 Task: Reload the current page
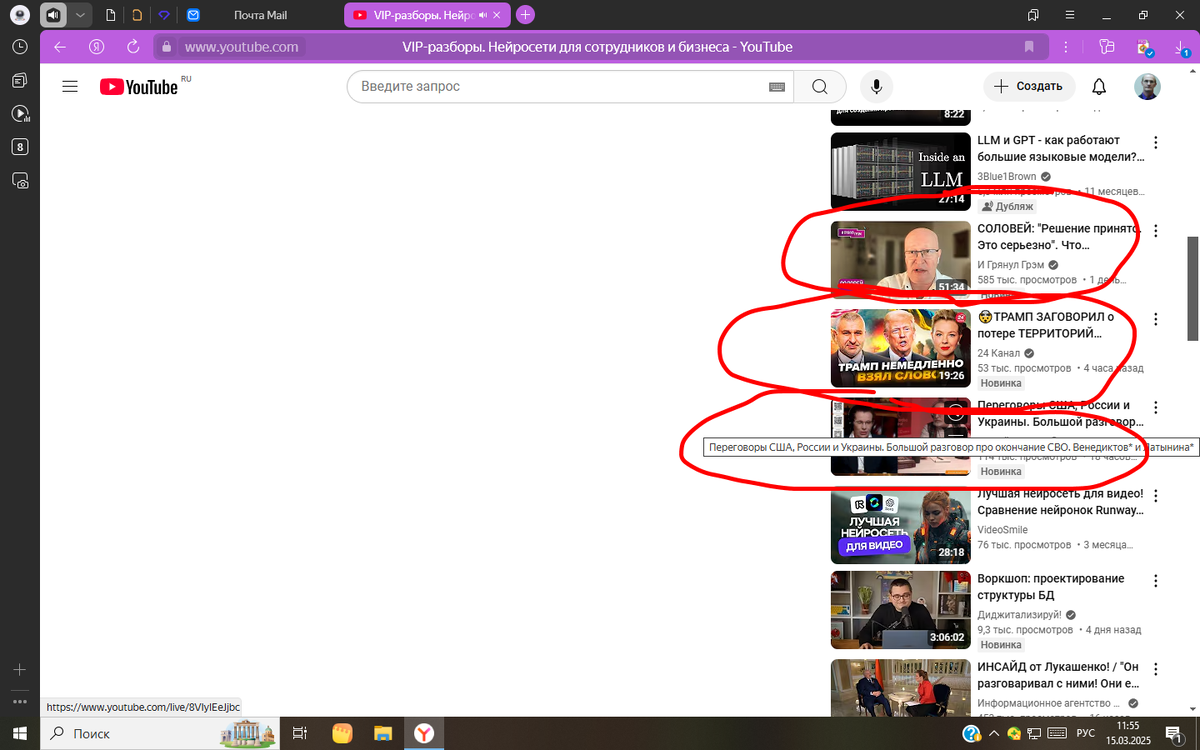point(132,47)
